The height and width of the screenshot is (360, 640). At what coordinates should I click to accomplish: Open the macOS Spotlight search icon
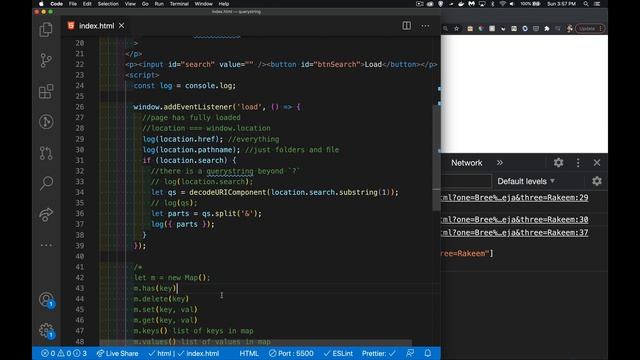(586, 4)
